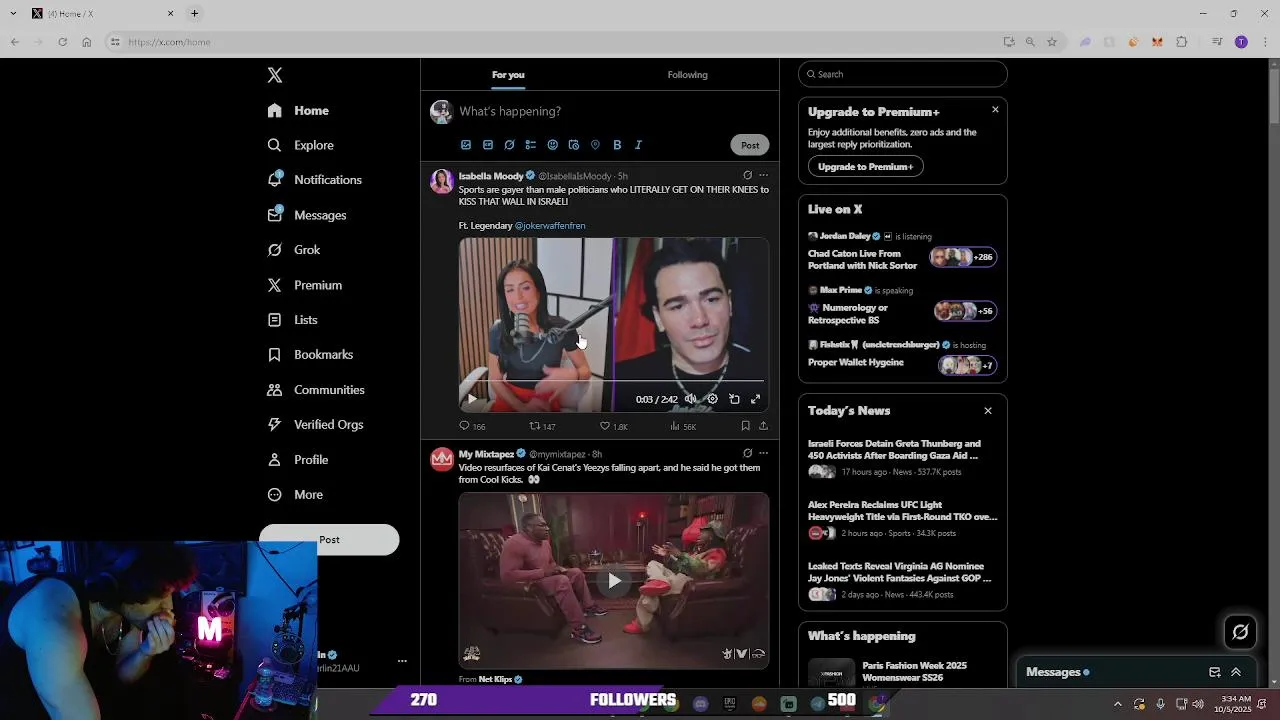1280x720 pixels.
Task: Select the For you tab
Action: (508, 75)
